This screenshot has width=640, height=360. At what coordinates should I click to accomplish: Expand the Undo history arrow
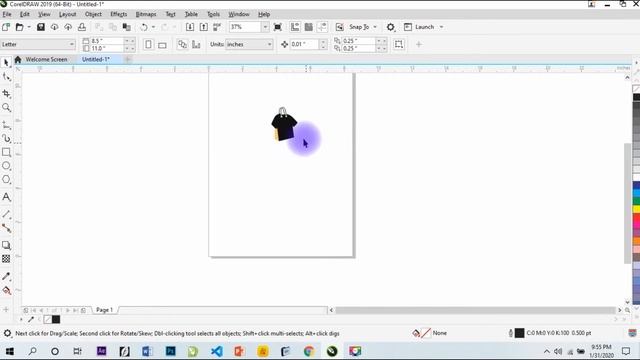click(x=153, y=27)
